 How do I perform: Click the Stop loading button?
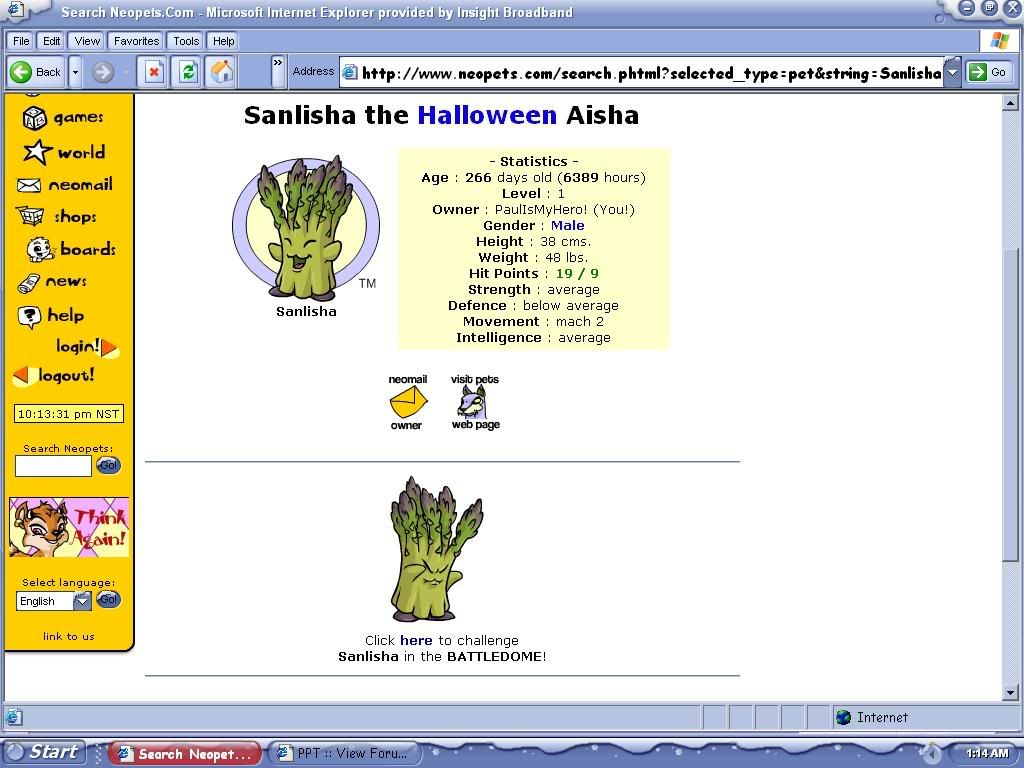click(154, 72)
